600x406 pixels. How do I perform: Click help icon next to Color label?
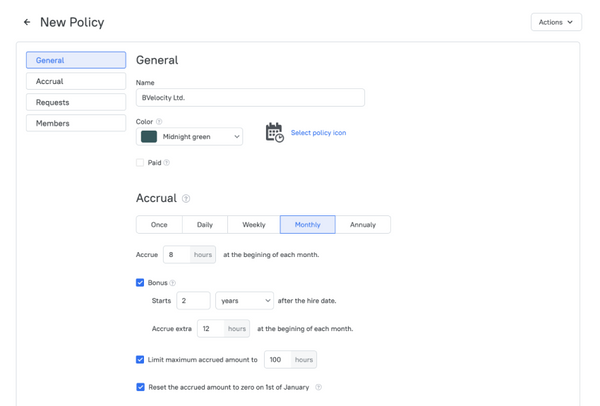tap(160, 122)
